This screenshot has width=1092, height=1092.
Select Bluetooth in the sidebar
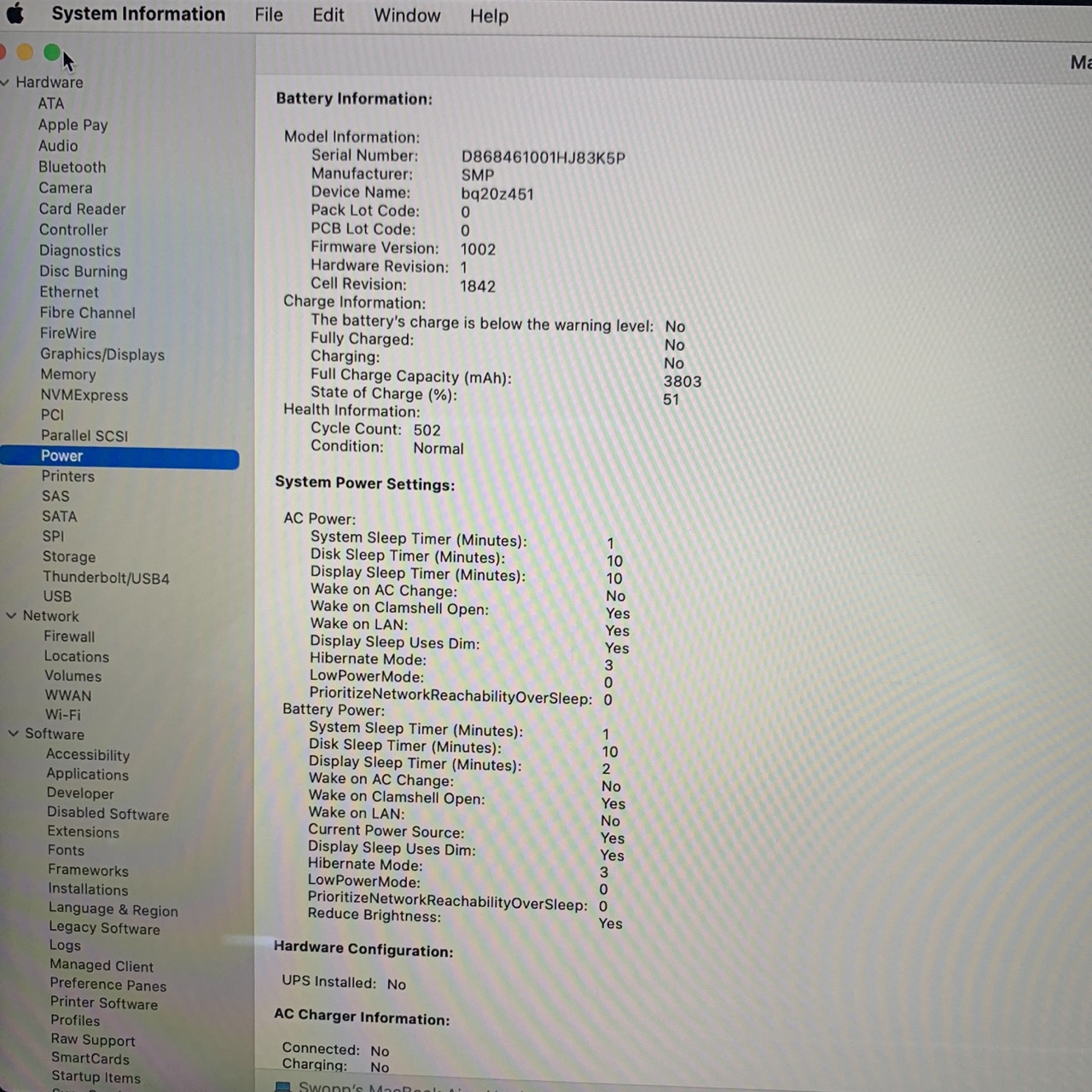(x=73, y=167)
